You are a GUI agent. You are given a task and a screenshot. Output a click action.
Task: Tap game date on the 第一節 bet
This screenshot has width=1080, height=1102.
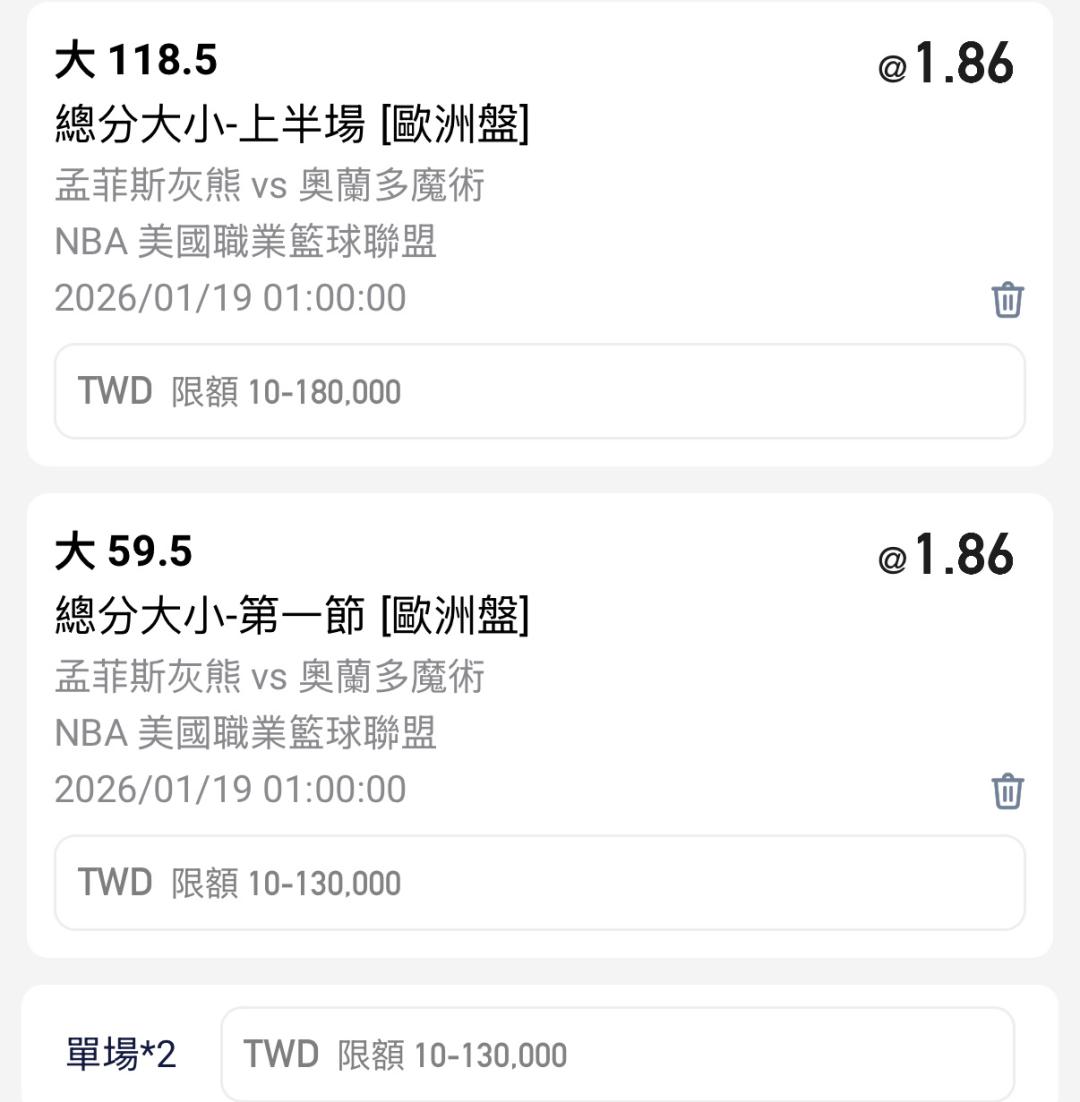pyautogui.click(x=230, y=789)
